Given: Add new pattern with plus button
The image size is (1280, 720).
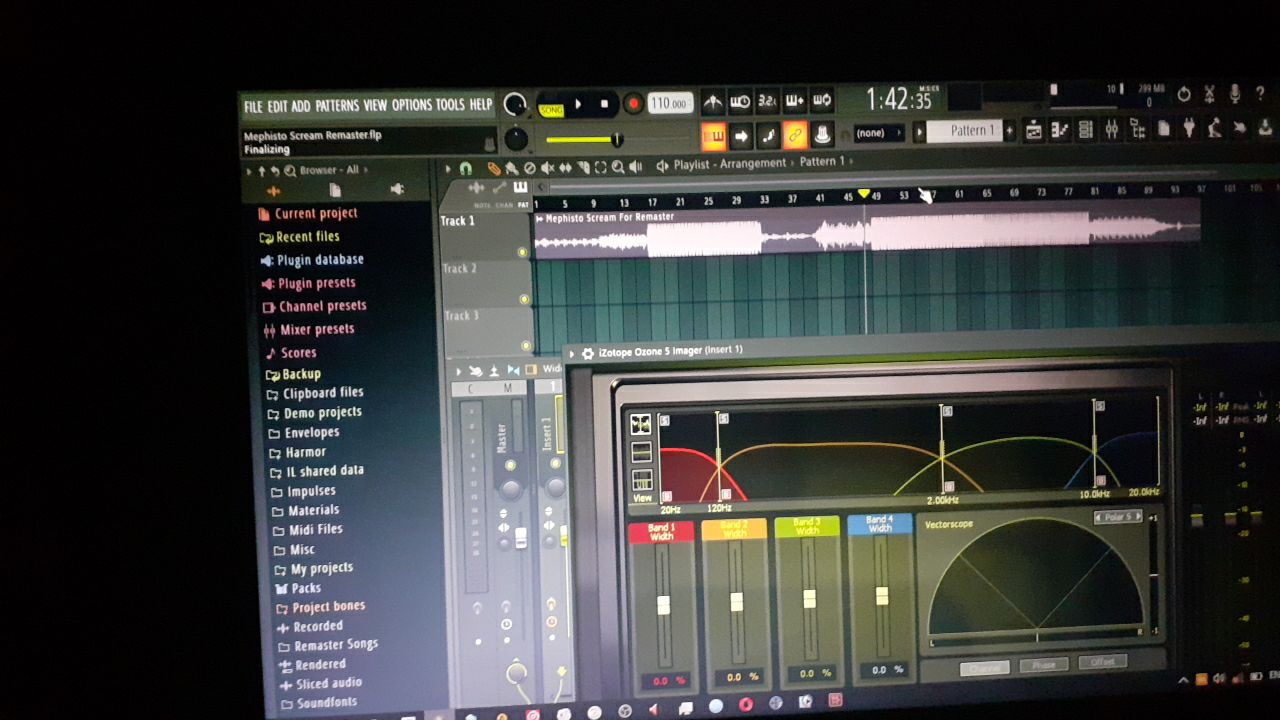Looking at the screenshot, I should (1009, 130).
